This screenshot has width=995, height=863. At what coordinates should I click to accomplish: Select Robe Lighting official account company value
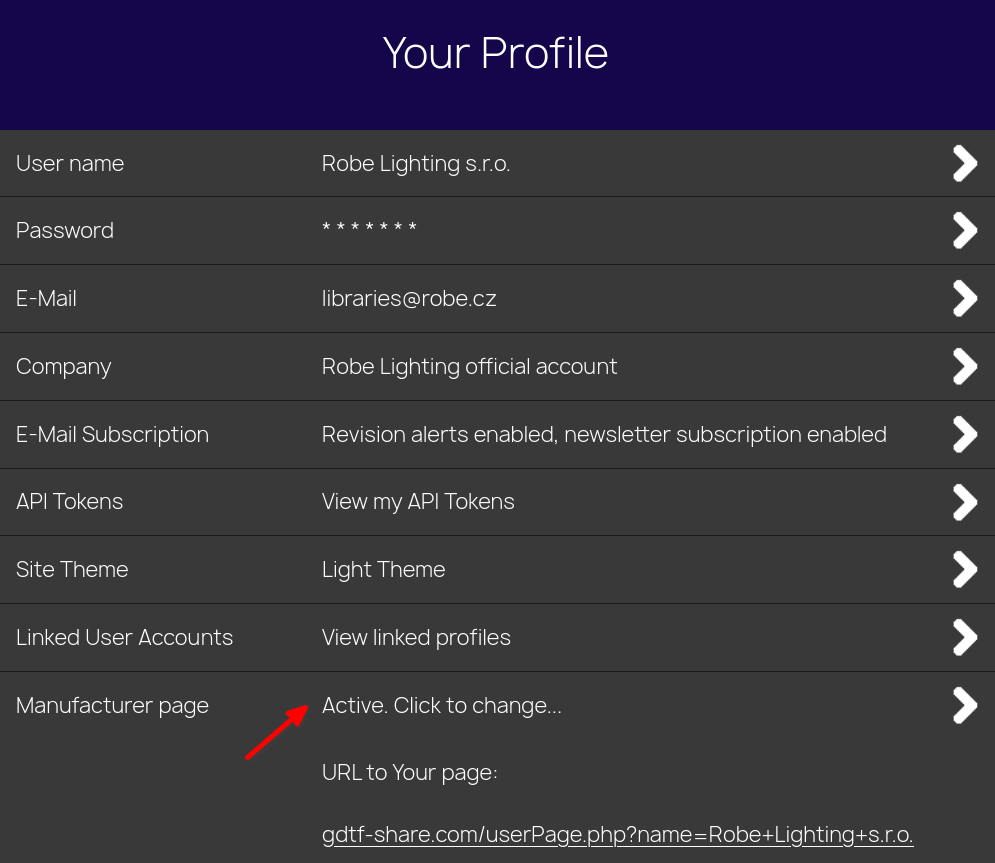click(x=469, y=366)
